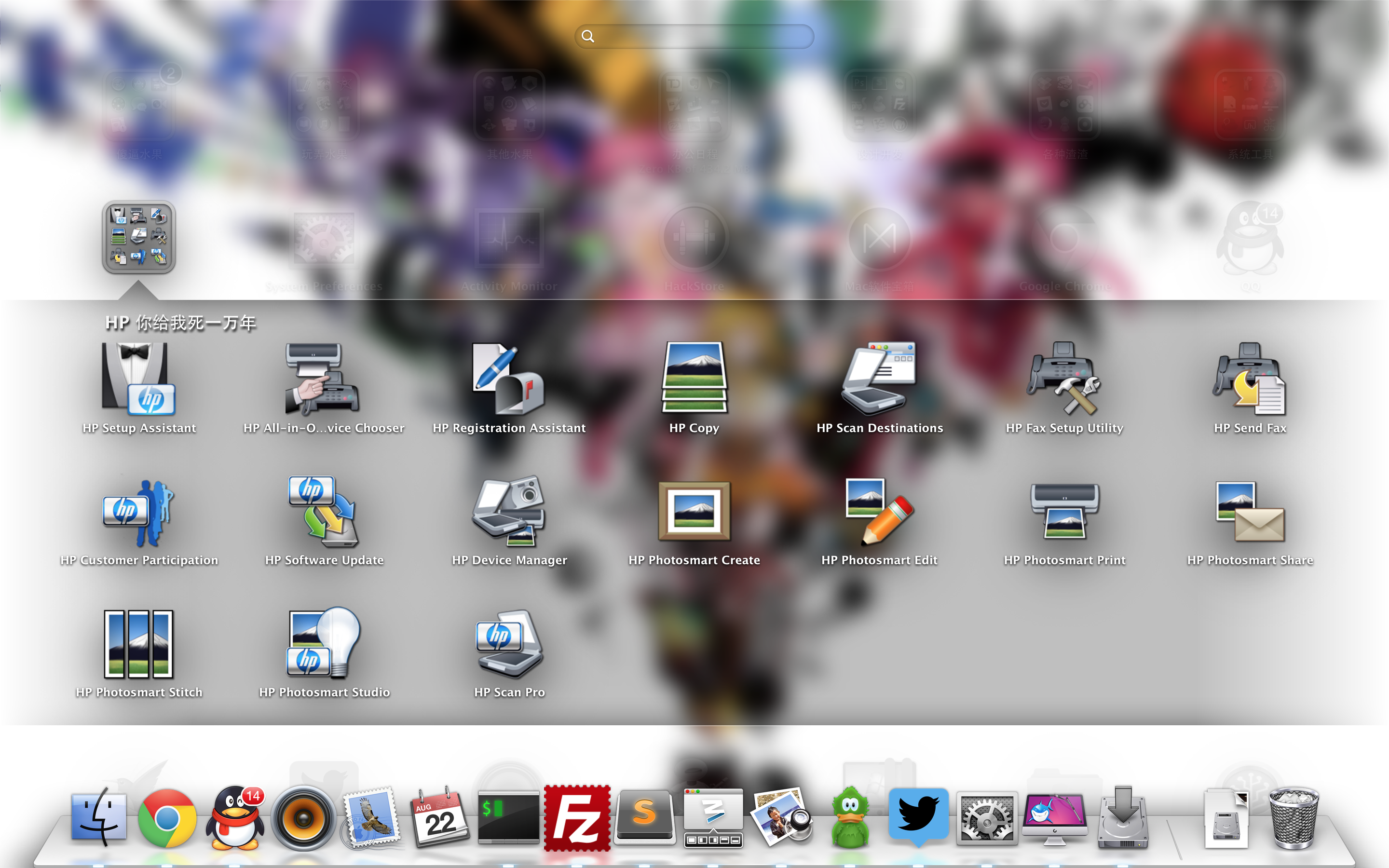Click the Launchpad search field
The width and height of the screenshot is (1389, 868).
point(694,36)
